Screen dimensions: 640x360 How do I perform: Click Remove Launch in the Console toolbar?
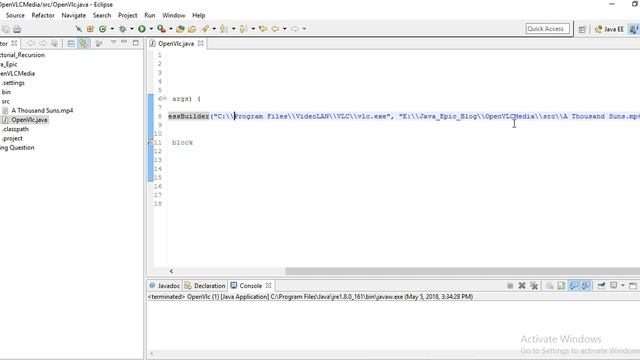[x=522, y=286]
